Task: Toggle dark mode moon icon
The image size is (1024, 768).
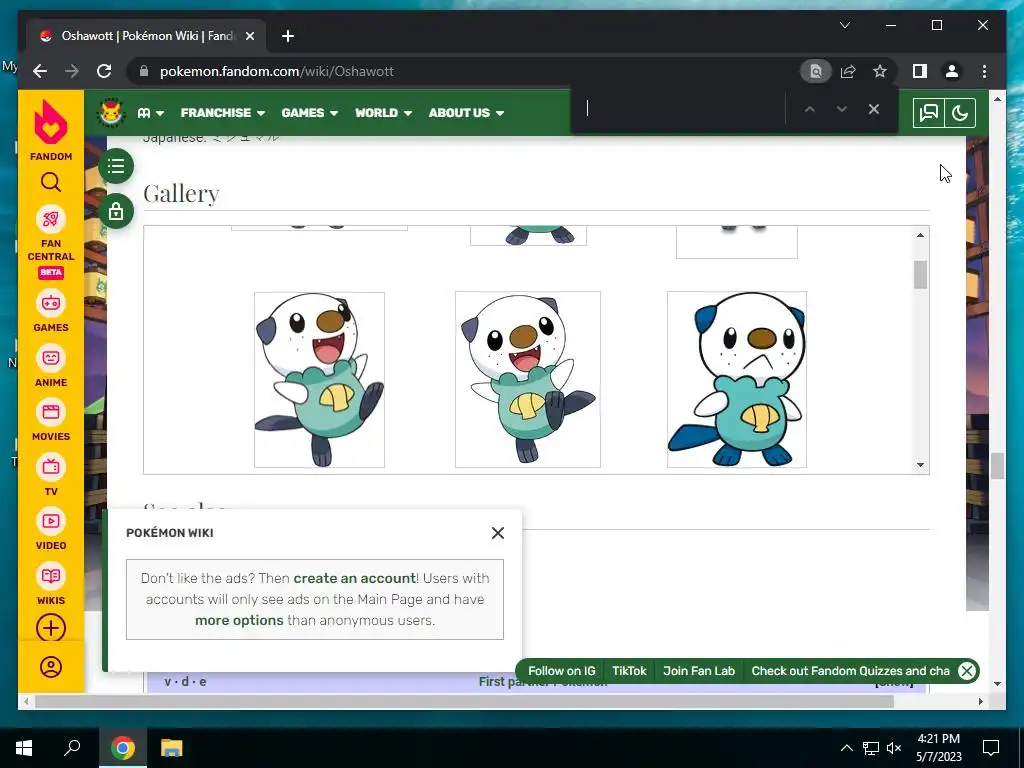Action: pyautogui.click(x=960, y=113)
